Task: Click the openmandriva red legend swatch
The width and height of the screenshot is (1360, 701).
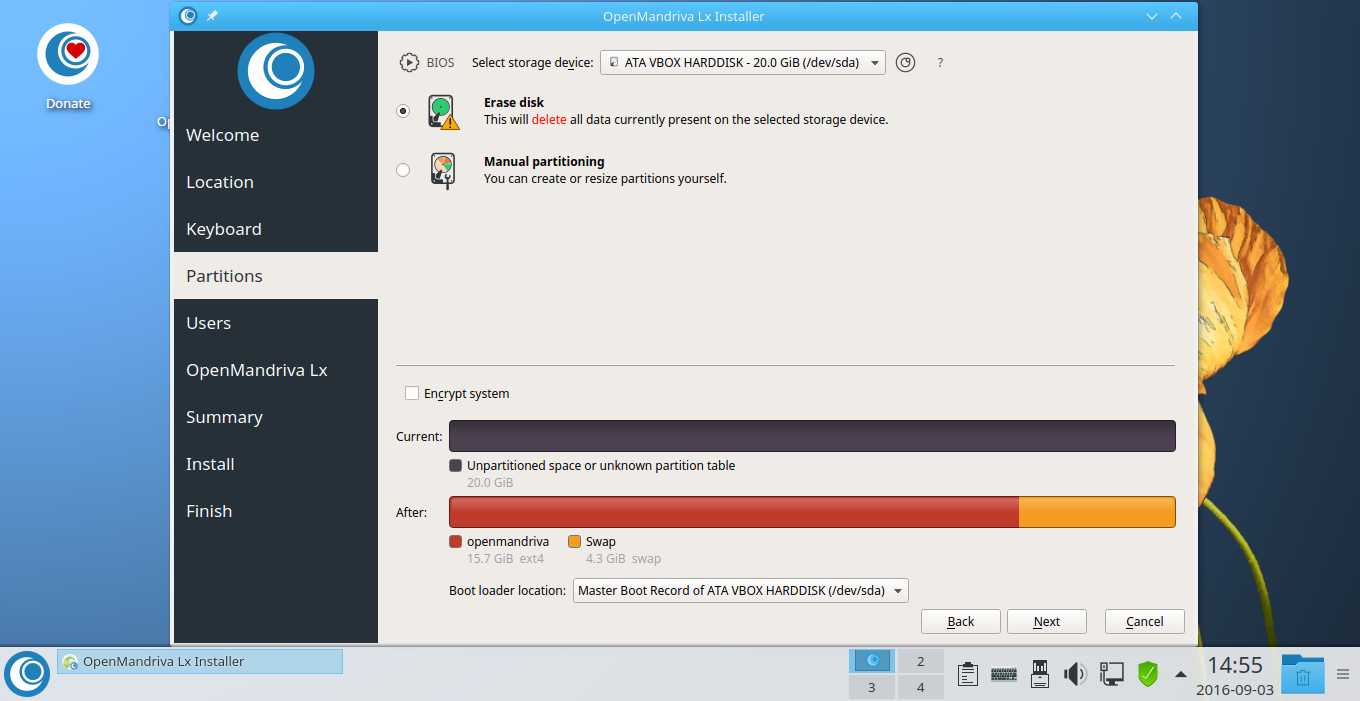Action: (x=456, y=542)
